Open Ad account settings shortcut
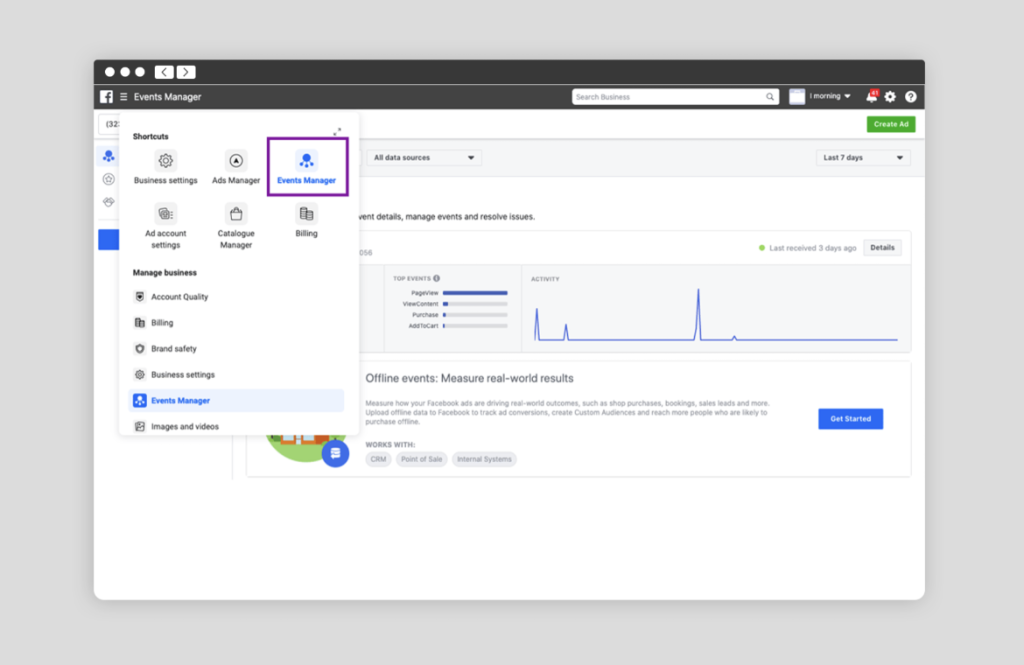The width and height of the screenshot is (1024, 665). 166,213
